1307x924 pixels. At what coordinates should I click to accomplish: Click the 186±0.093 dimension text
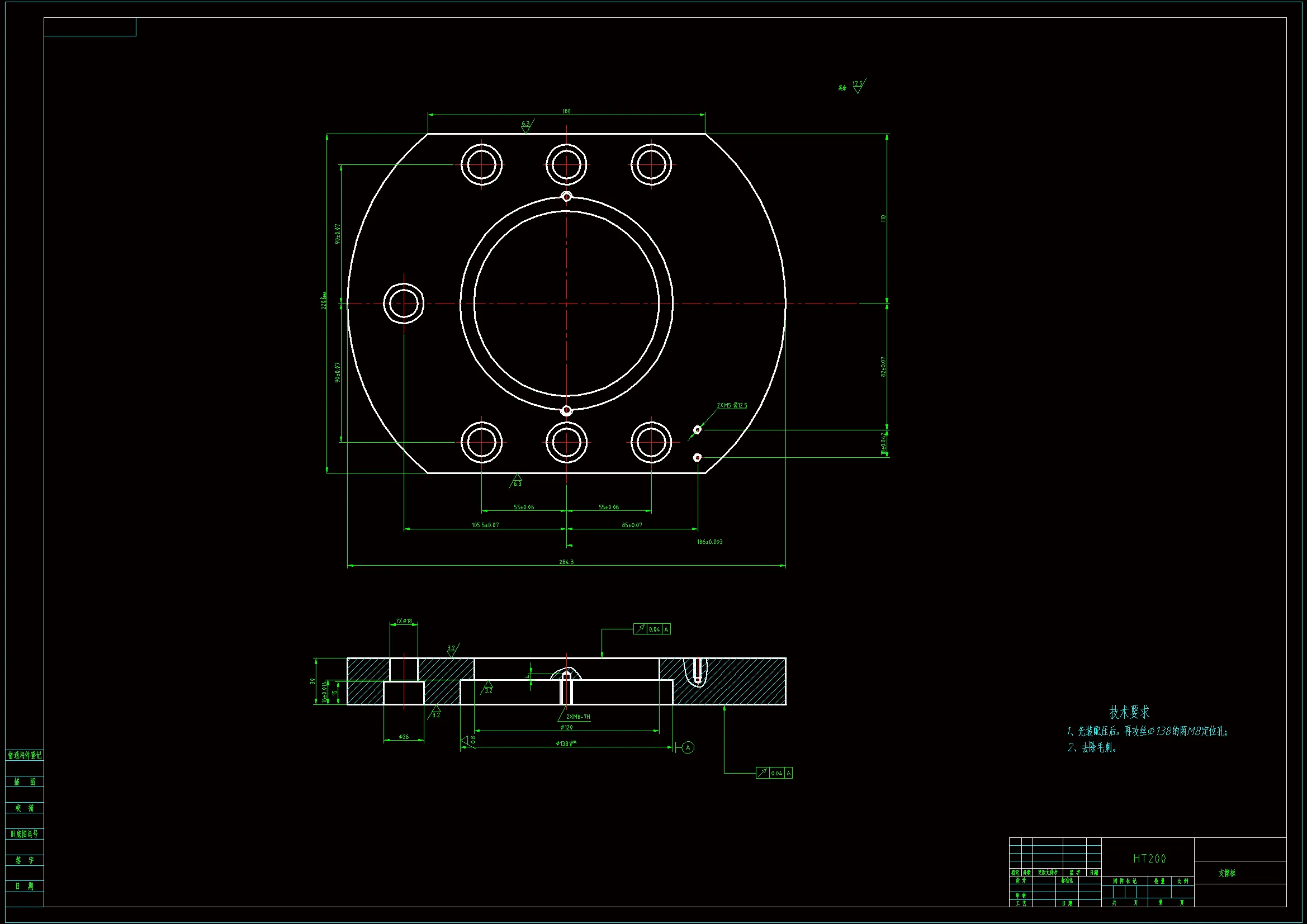709,542
